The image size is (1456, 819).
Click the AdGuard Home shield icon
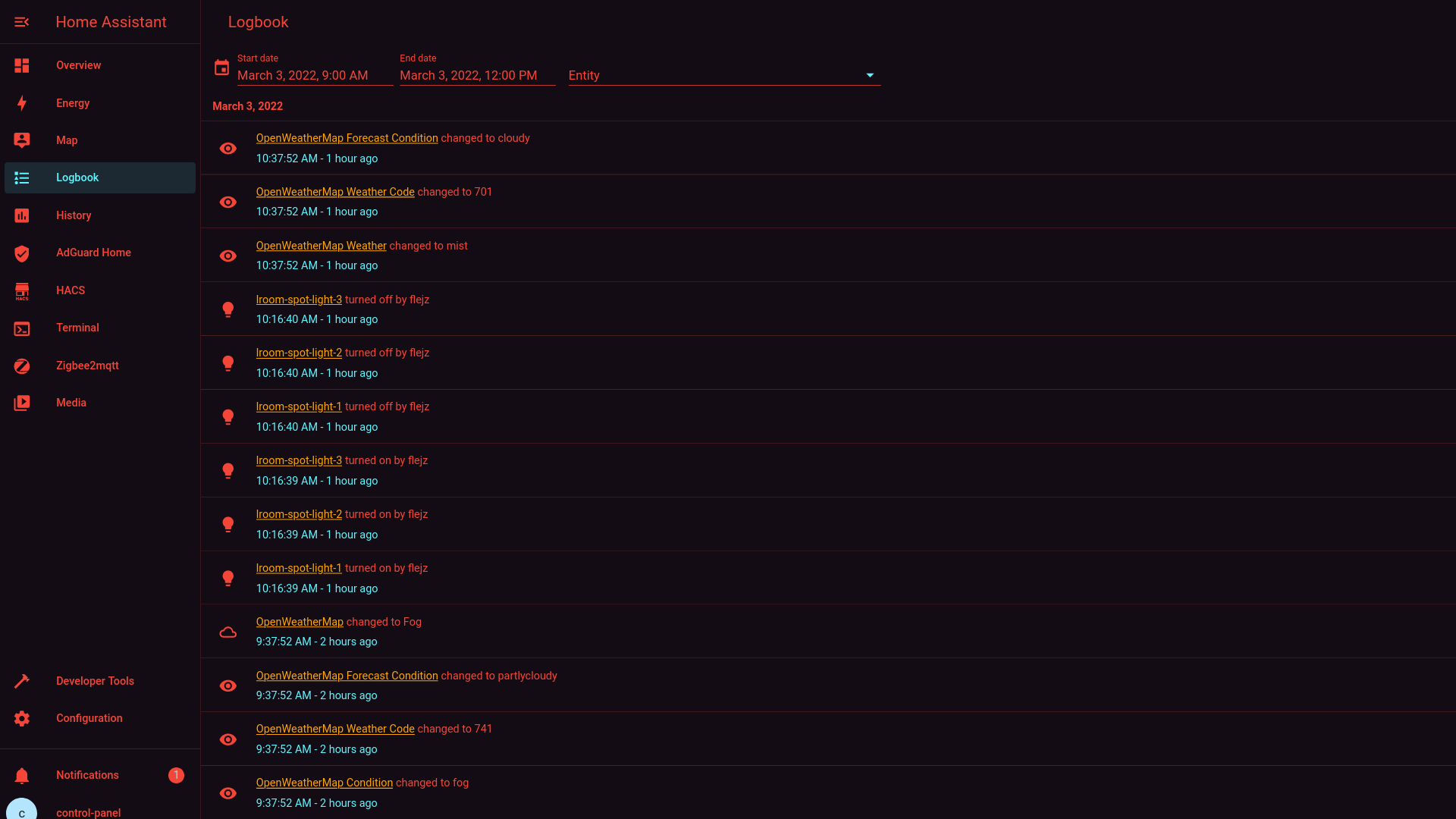point(21,253)
